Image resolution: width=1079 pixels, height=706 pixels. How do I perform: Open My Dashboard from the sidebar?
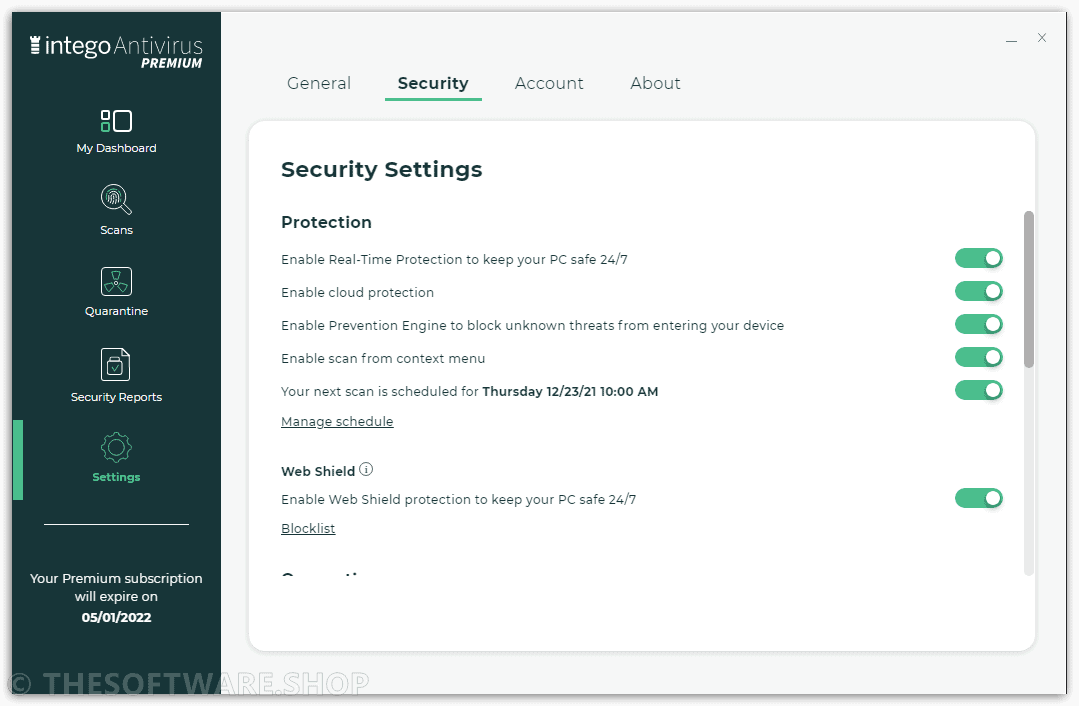tap(116, 131)
